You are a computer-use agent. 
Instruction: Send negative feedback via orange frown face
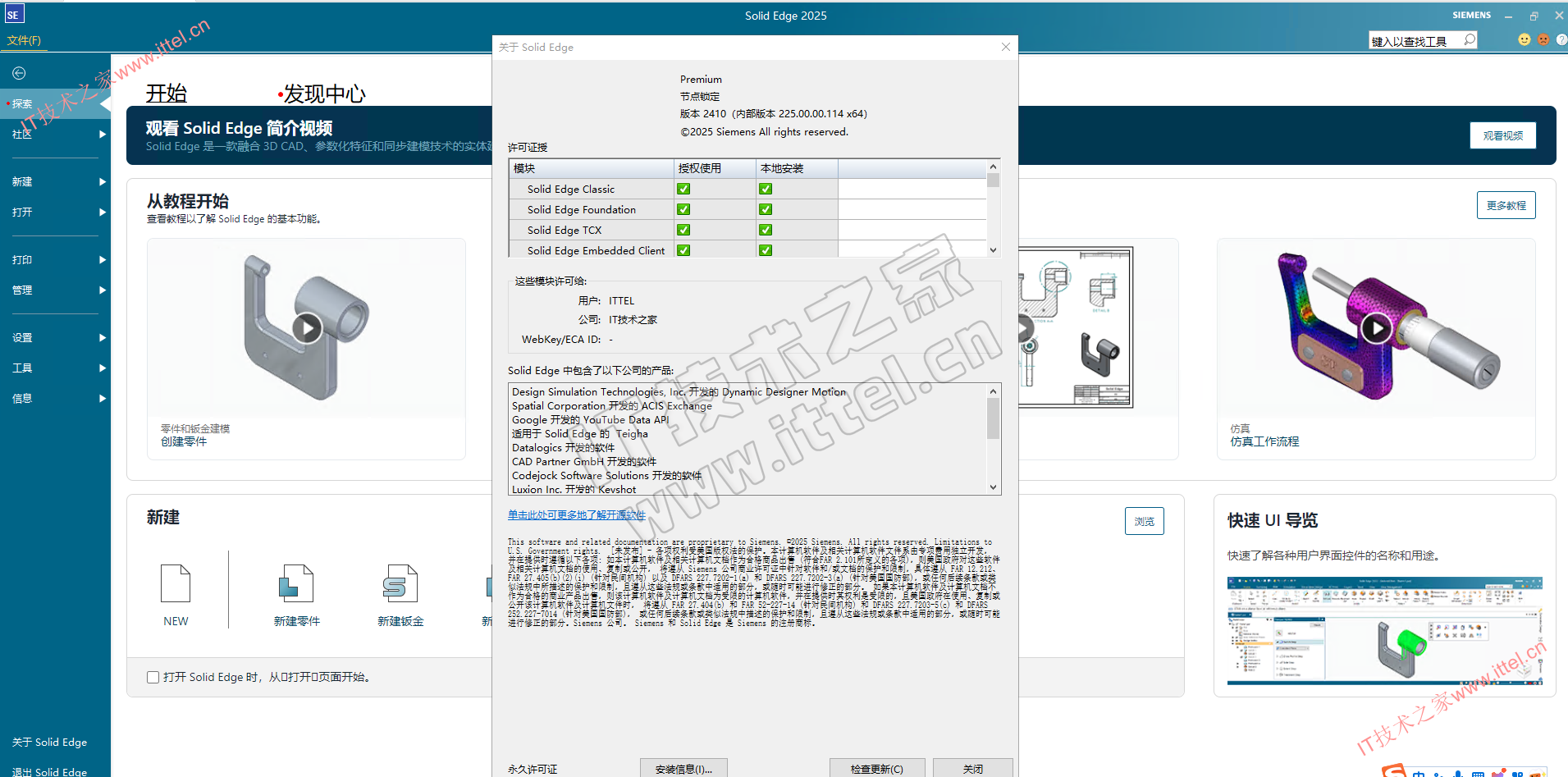1543,39
